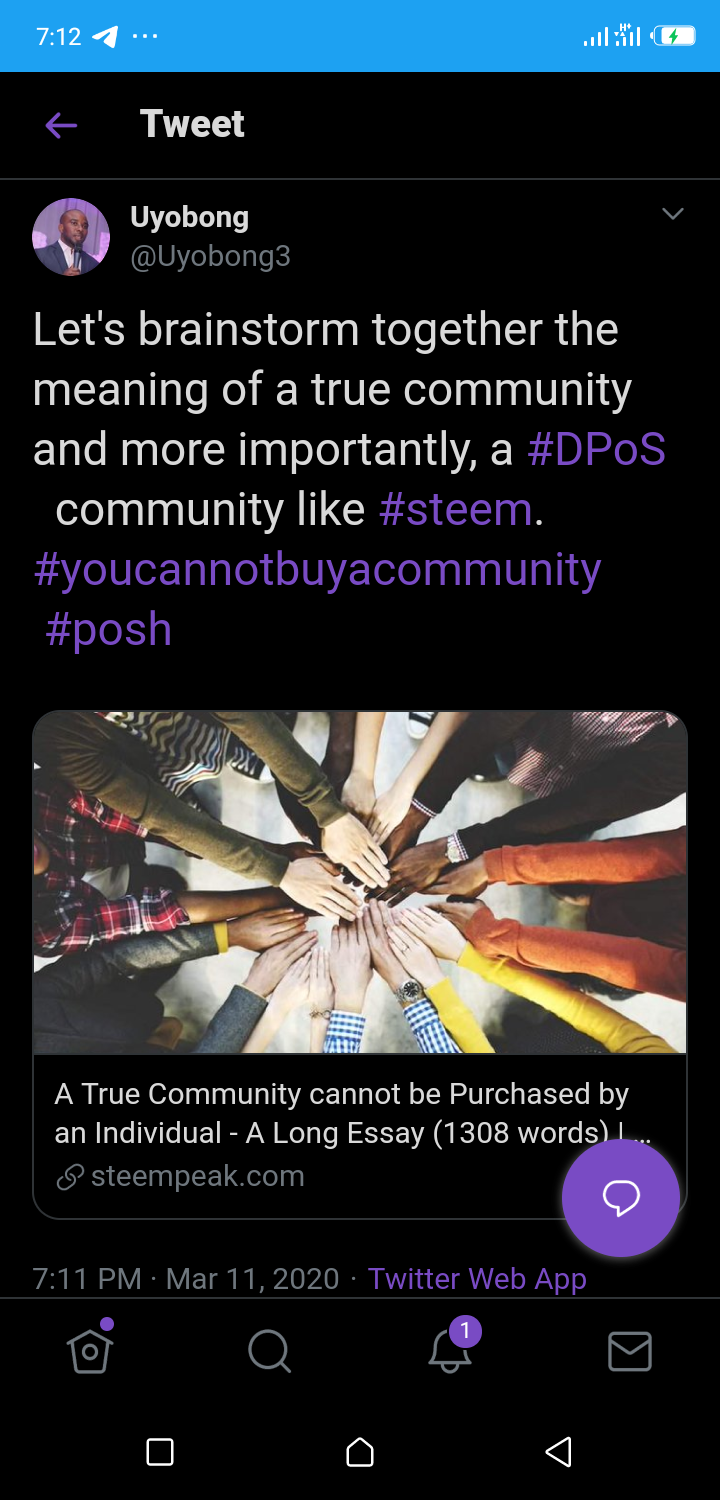Open Uyobong's profile picture
Image resolution: width=720 pixels, height=1500 pixels.
(71, 237)
